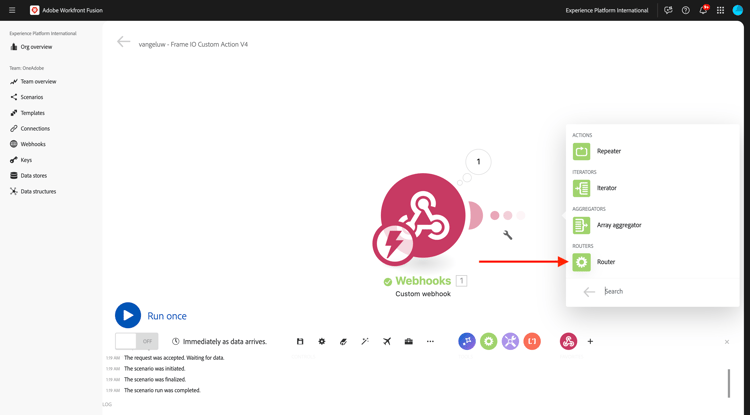Open Scenarios in the sidebar

tap(27, 97)
